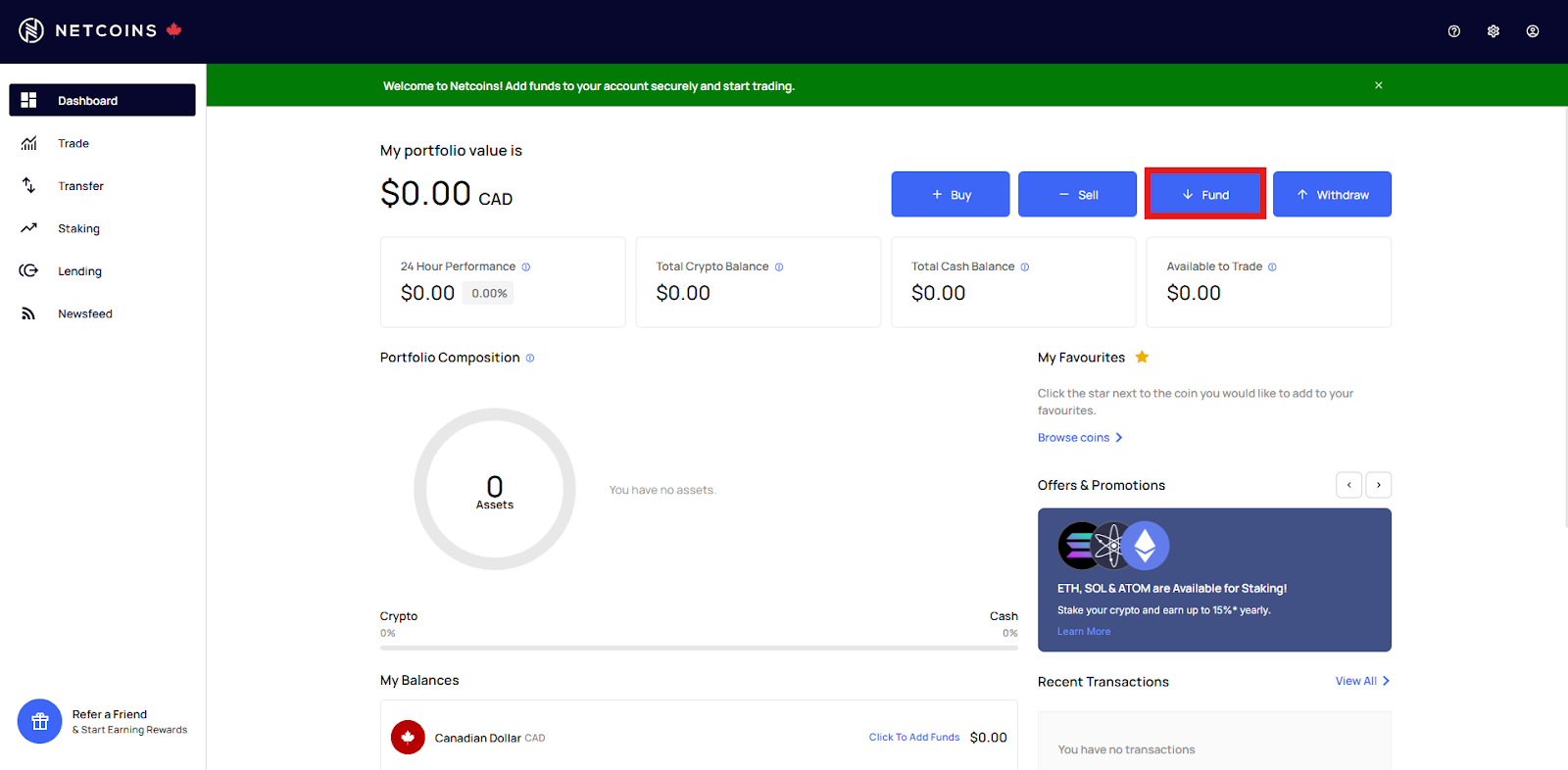Click the Buy button
Image resolution: width=1568 pixels, height=770 pixels.
tap(951, 194)
